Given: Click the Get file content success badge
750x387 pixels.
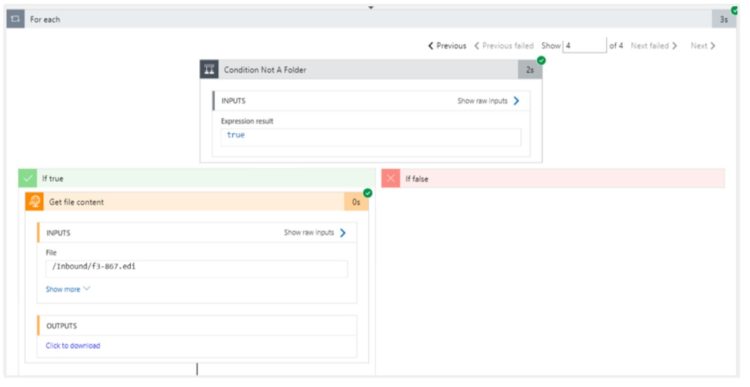Looking at the screenshot, I should (x=367, y=193).
